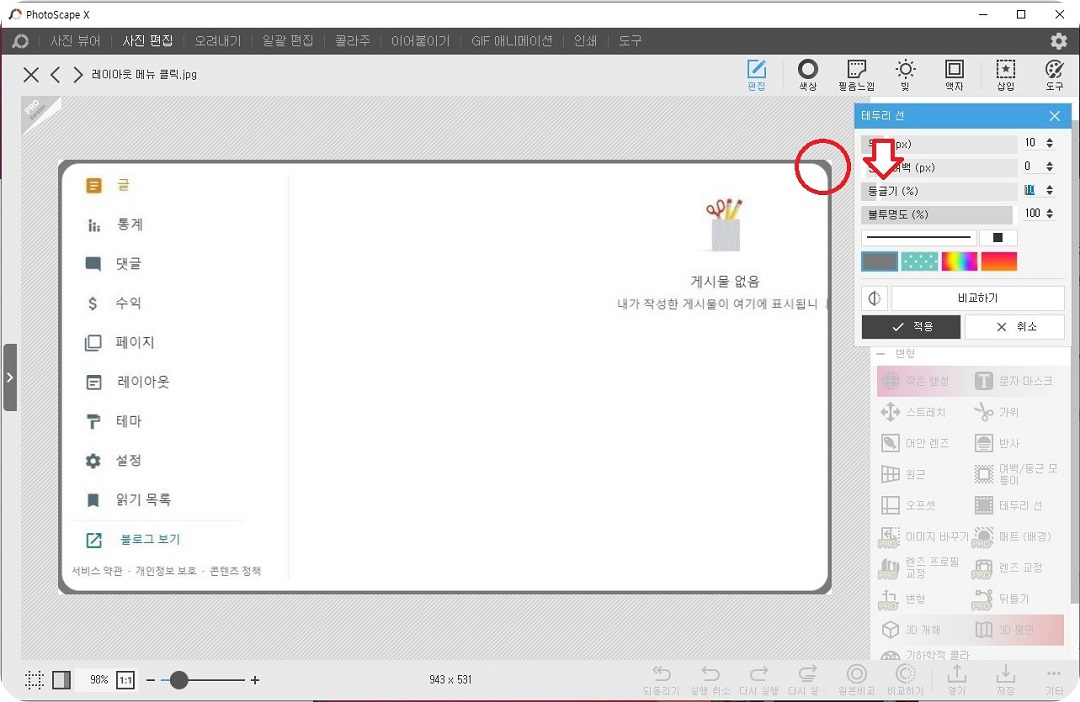Close the current photo with the X icon

(x=31, y=74)
